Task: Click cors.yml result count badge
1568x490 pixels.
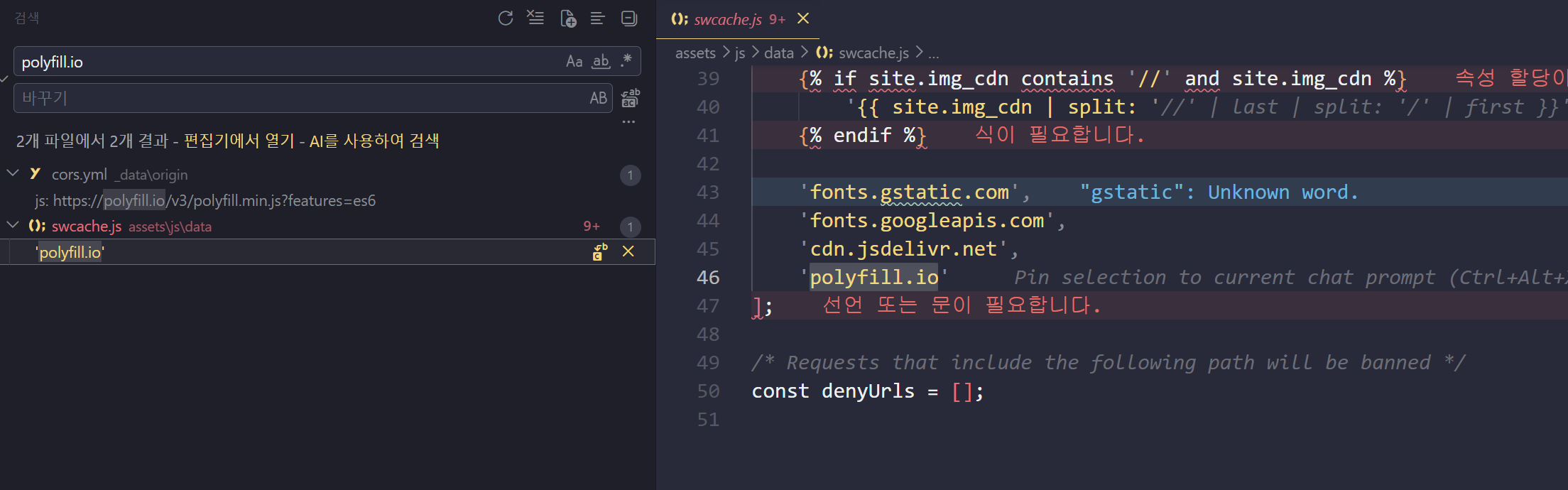Action: [x=630, y=175]
